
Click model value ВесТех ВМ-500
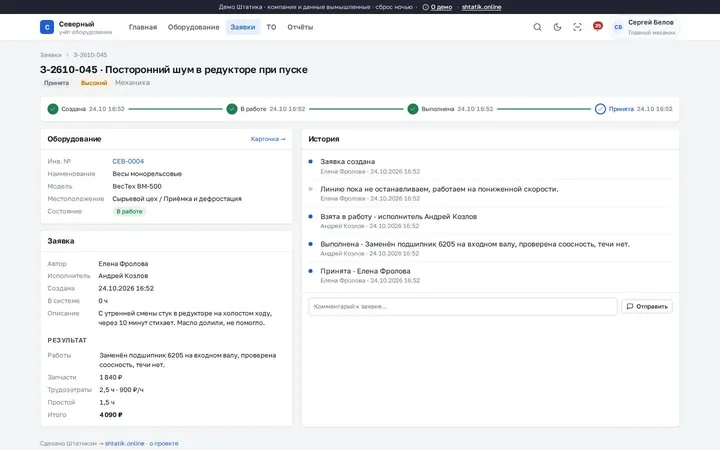click(x=137, y=186)
